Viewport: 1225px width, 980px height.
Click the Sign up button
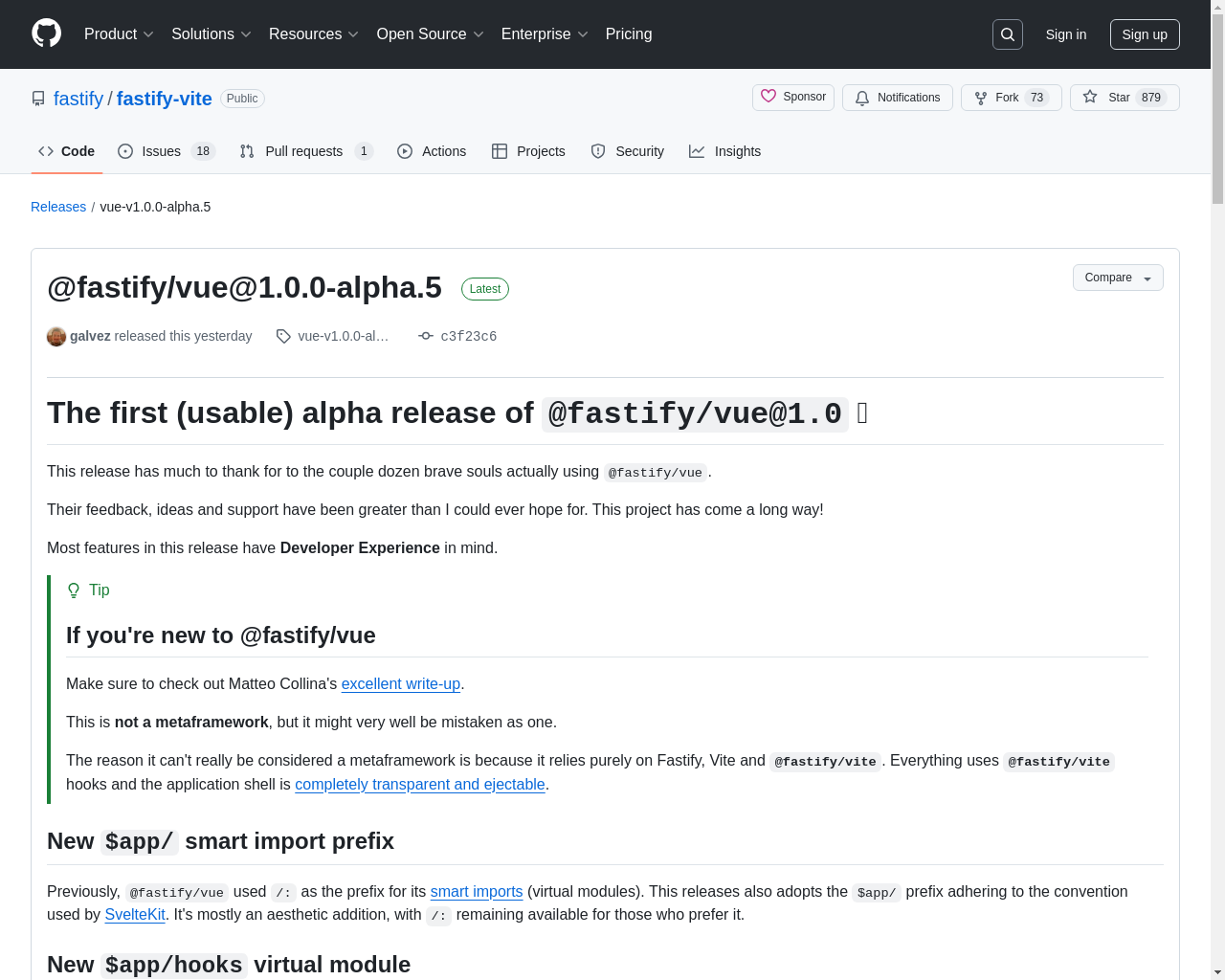point(1145,34)
